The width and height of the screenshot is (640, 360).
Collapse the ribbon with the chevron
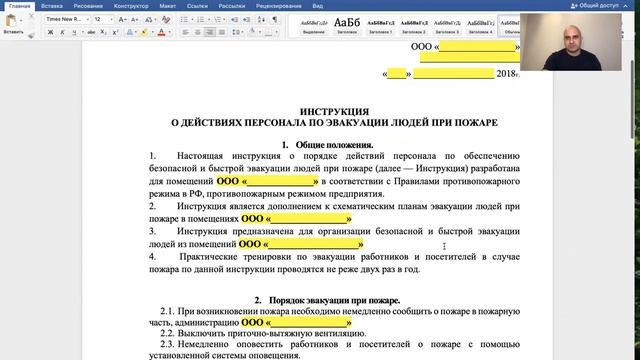pyautogui.click(x=626, y=6)
